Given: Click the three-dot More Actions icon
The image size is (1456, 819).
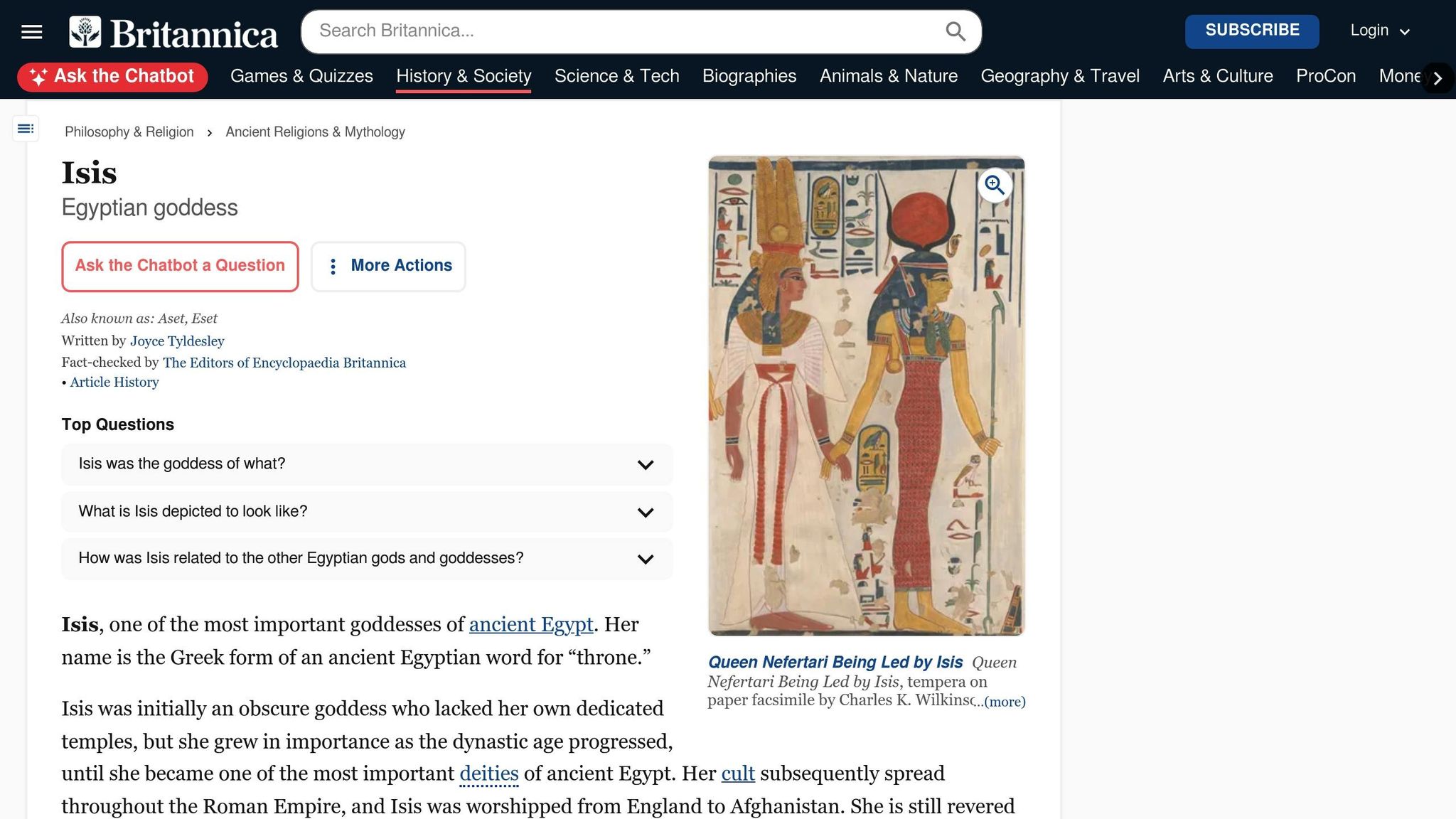Looking at the screenshot, I should [333, 267].
